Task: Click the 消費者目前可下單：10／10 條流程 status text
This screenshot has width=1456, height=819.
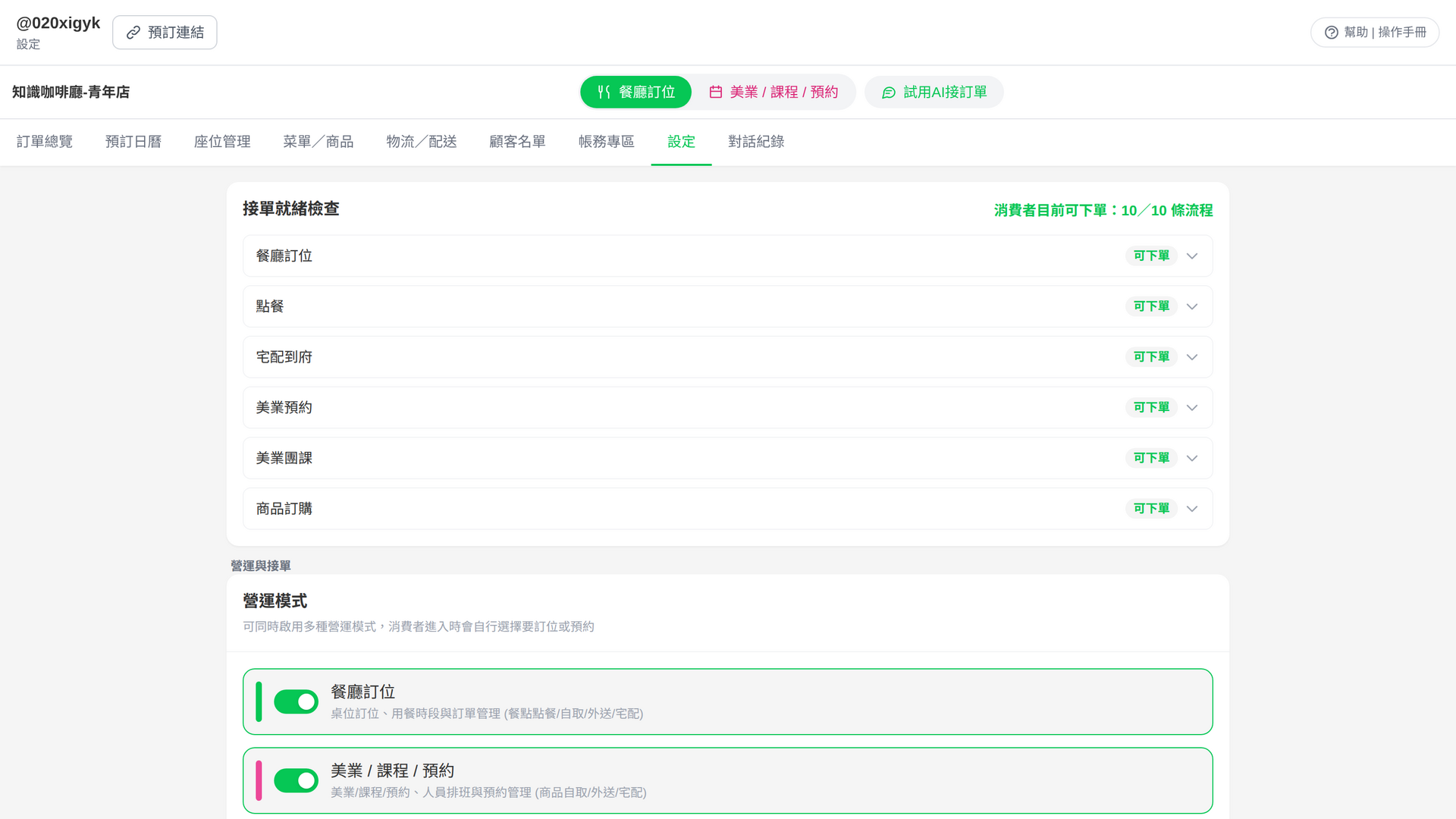Action: tap(1103, 211)
